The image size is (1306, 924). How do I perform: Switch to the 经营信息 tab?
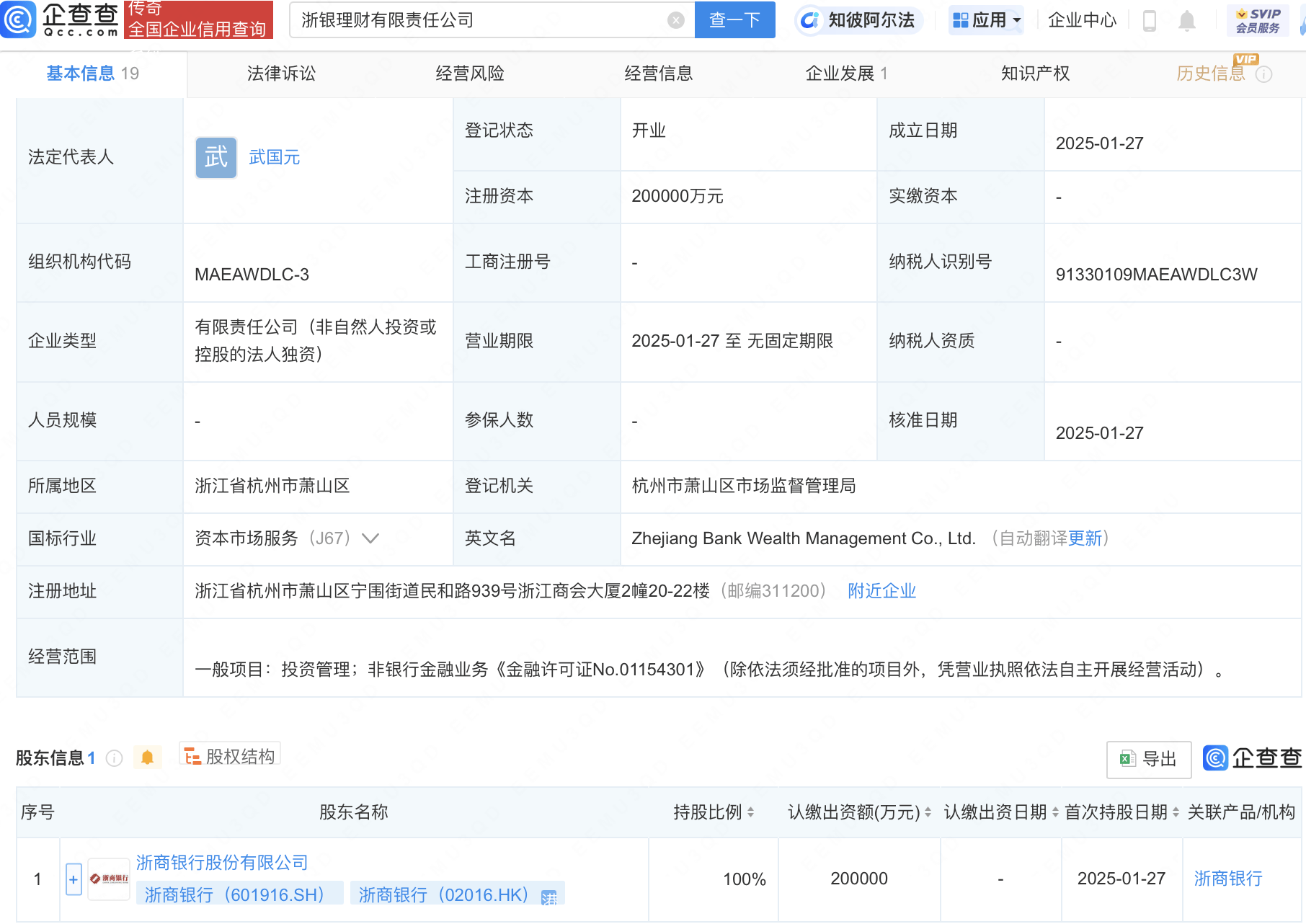[x=658, y=74]
